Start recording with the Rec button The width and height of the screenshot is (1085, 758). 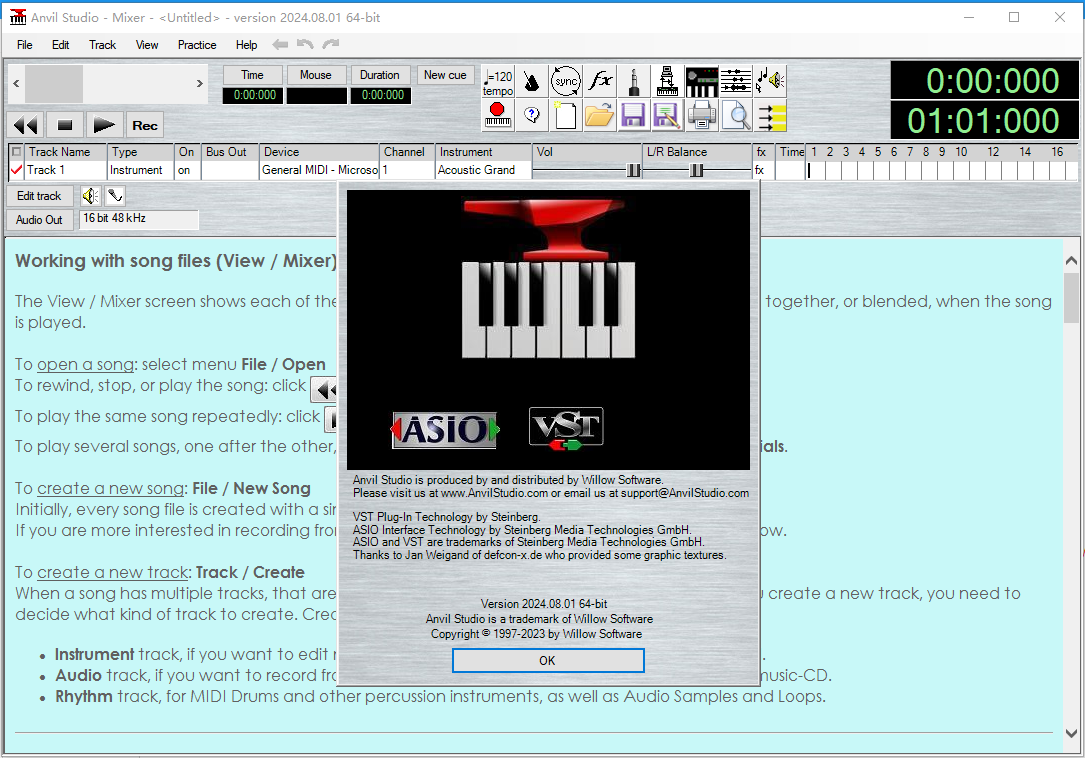coord(145,125)
